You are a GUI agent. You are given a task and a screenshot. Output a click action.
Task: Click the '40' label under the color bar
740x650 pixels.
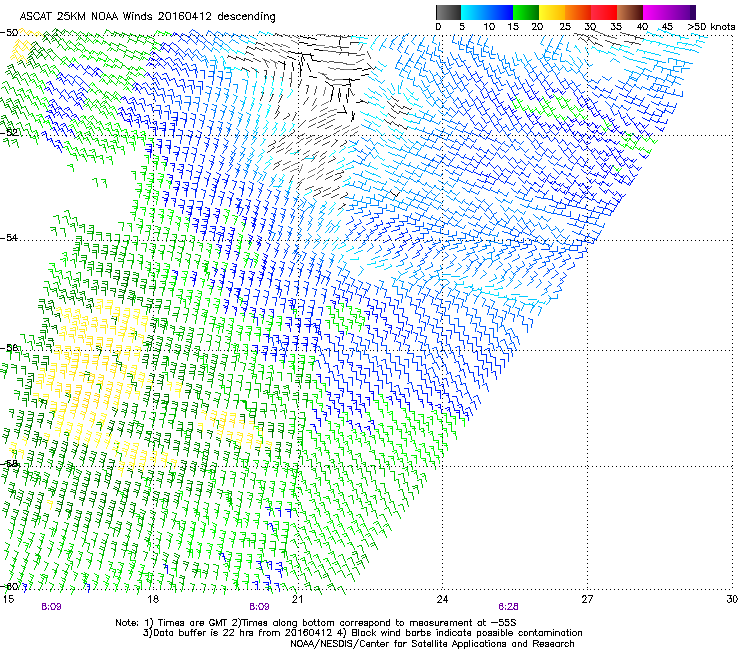[x=642, y=26]
